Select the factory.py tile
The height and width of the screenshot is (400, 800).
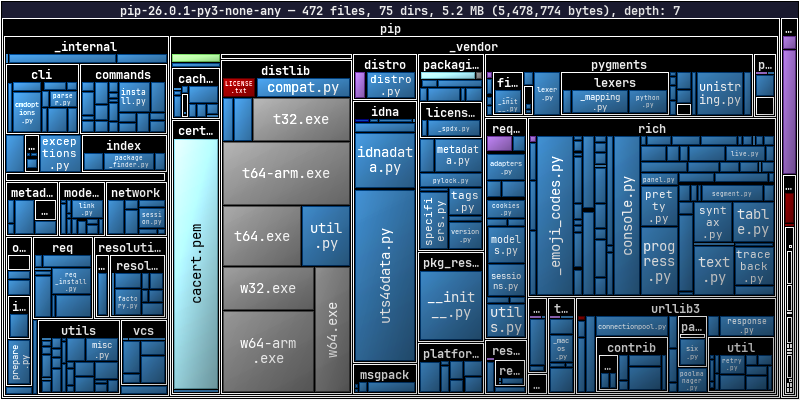127,302
